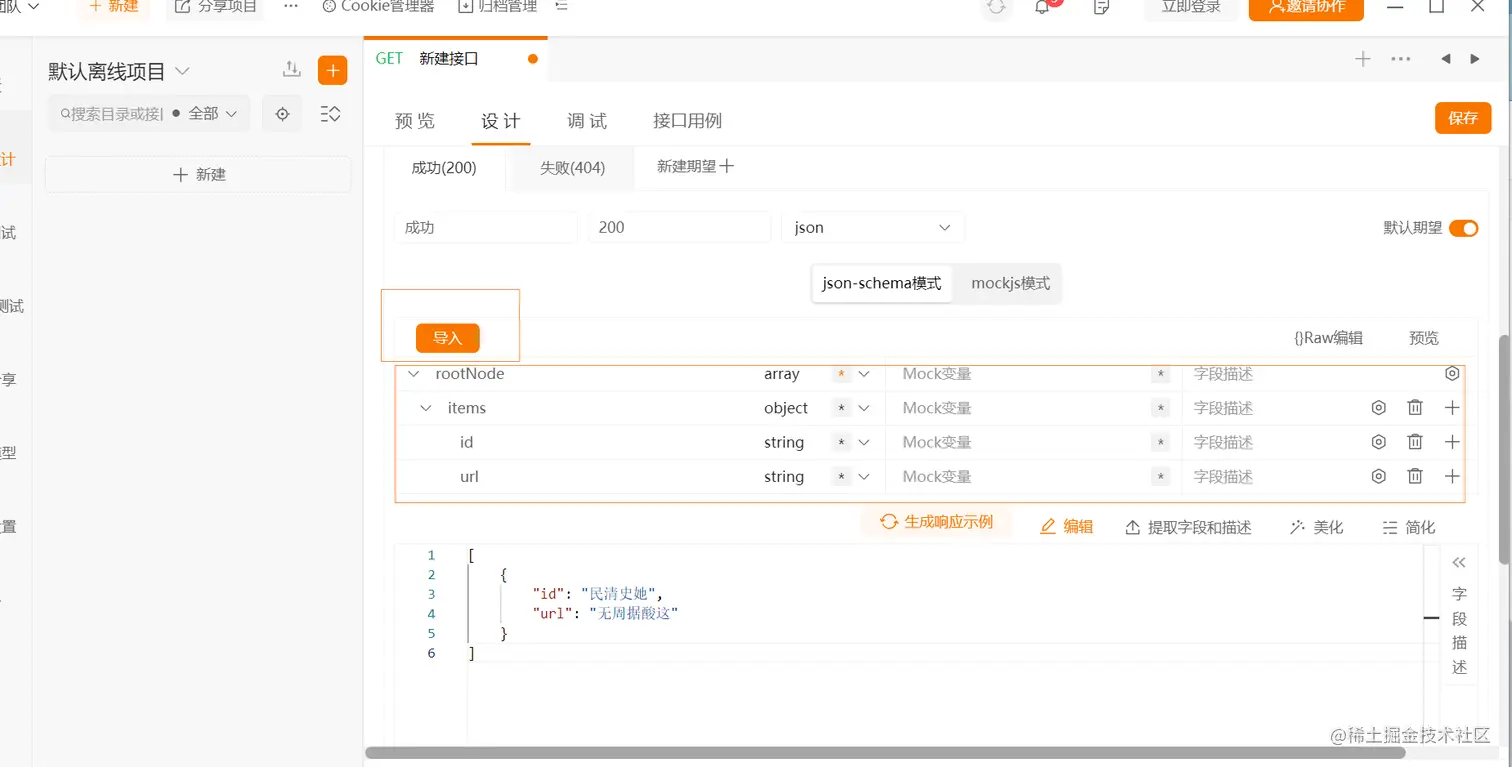The height and width of the screenshot is (767, 1512).
Task: Click the 邀请协作 invite button
Action: click(1306, 8)
